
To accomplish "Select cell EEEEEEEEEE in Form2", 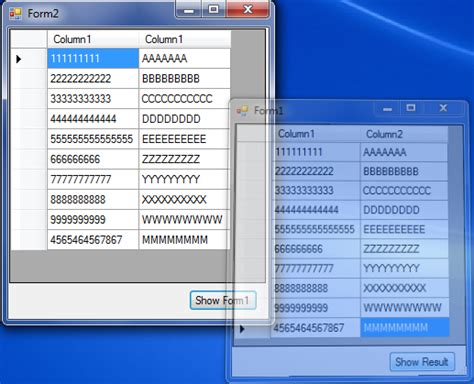I will [x=184, y=139].
